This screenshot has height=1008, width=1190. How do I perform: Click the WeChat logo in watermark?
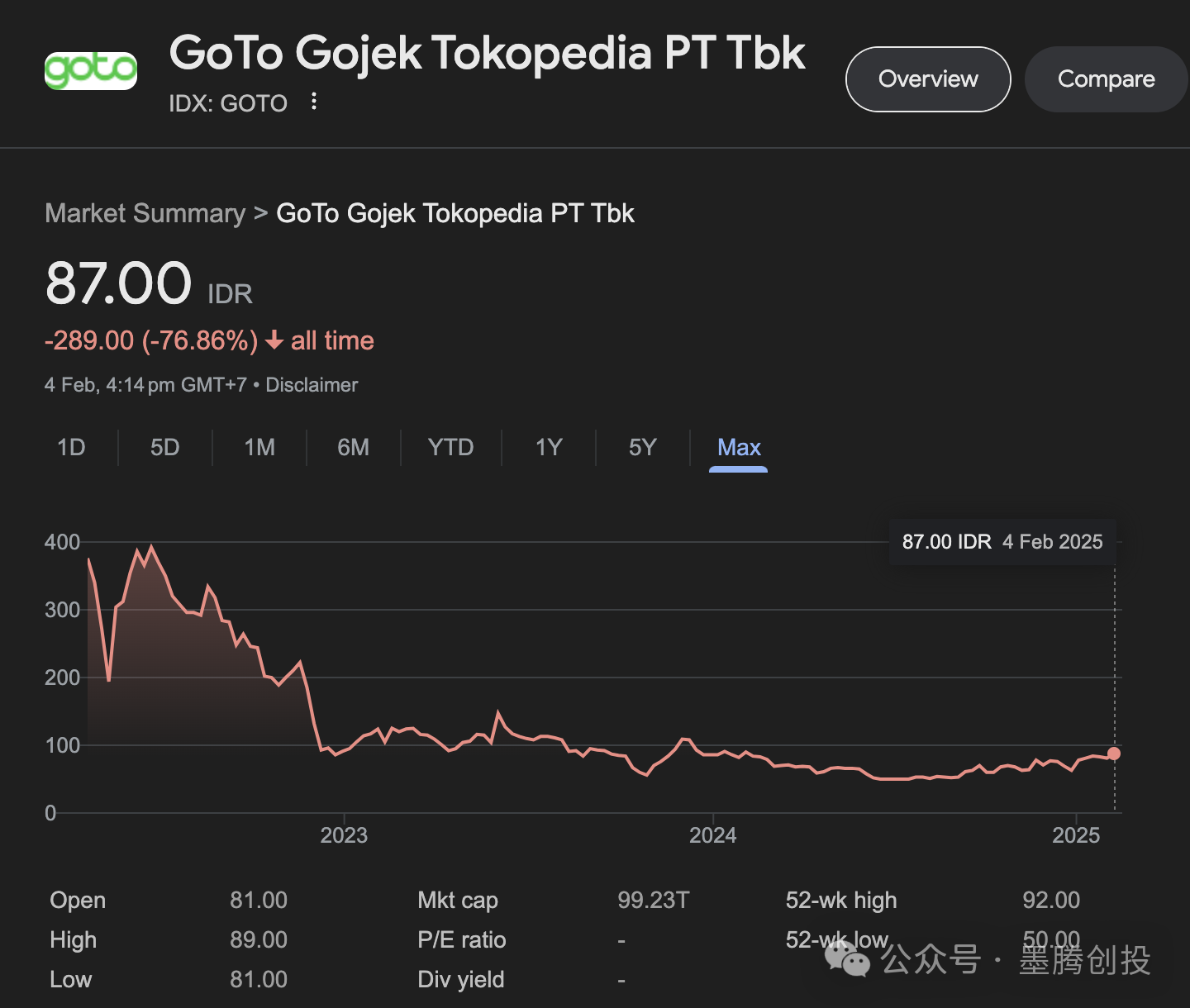[847, 958]
